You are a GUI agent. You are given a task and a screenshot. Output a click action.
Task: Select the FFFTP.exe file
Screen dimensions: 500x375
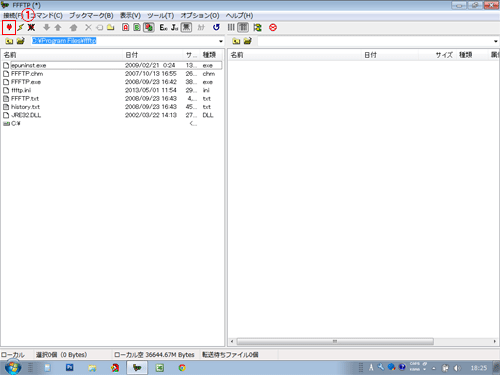pos(112,82)
